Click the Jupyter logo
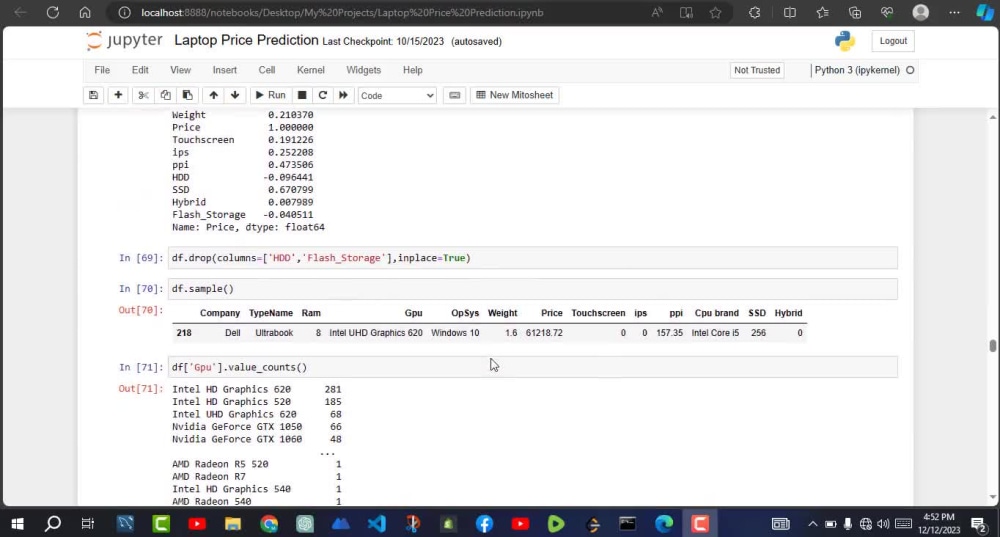The image size is (1000, 537). (125, 40)
